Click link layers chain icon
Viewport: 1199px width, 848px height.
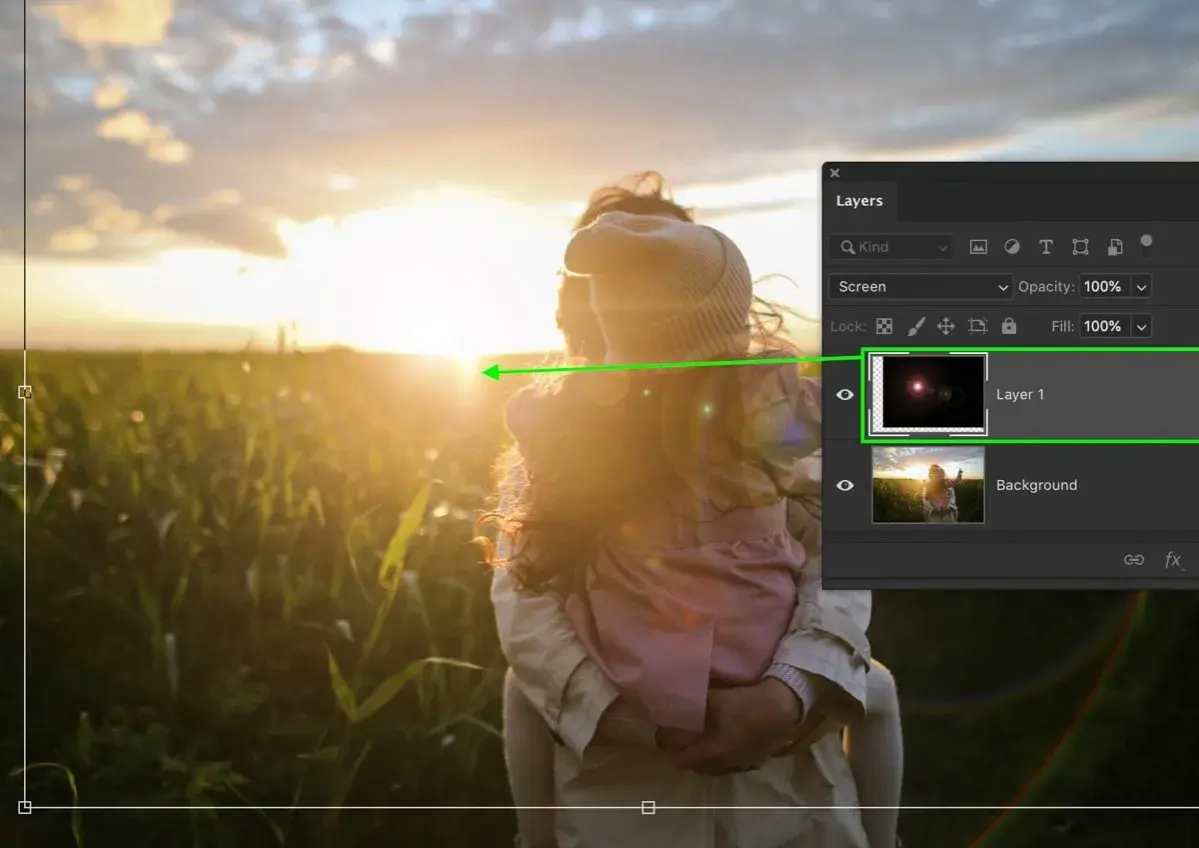(x=1134, y=560)
